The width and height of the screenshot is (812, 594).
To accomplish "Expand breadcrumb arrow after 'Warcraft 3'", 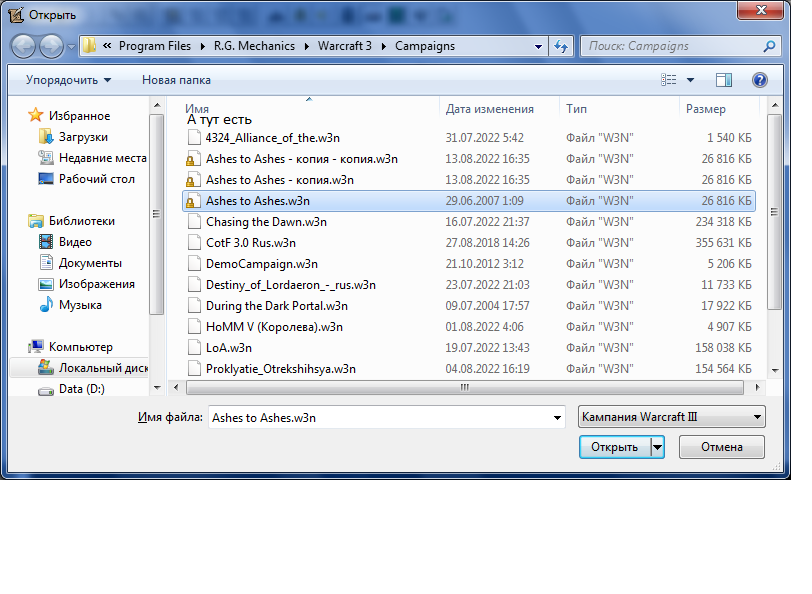I will click(384, 47).
